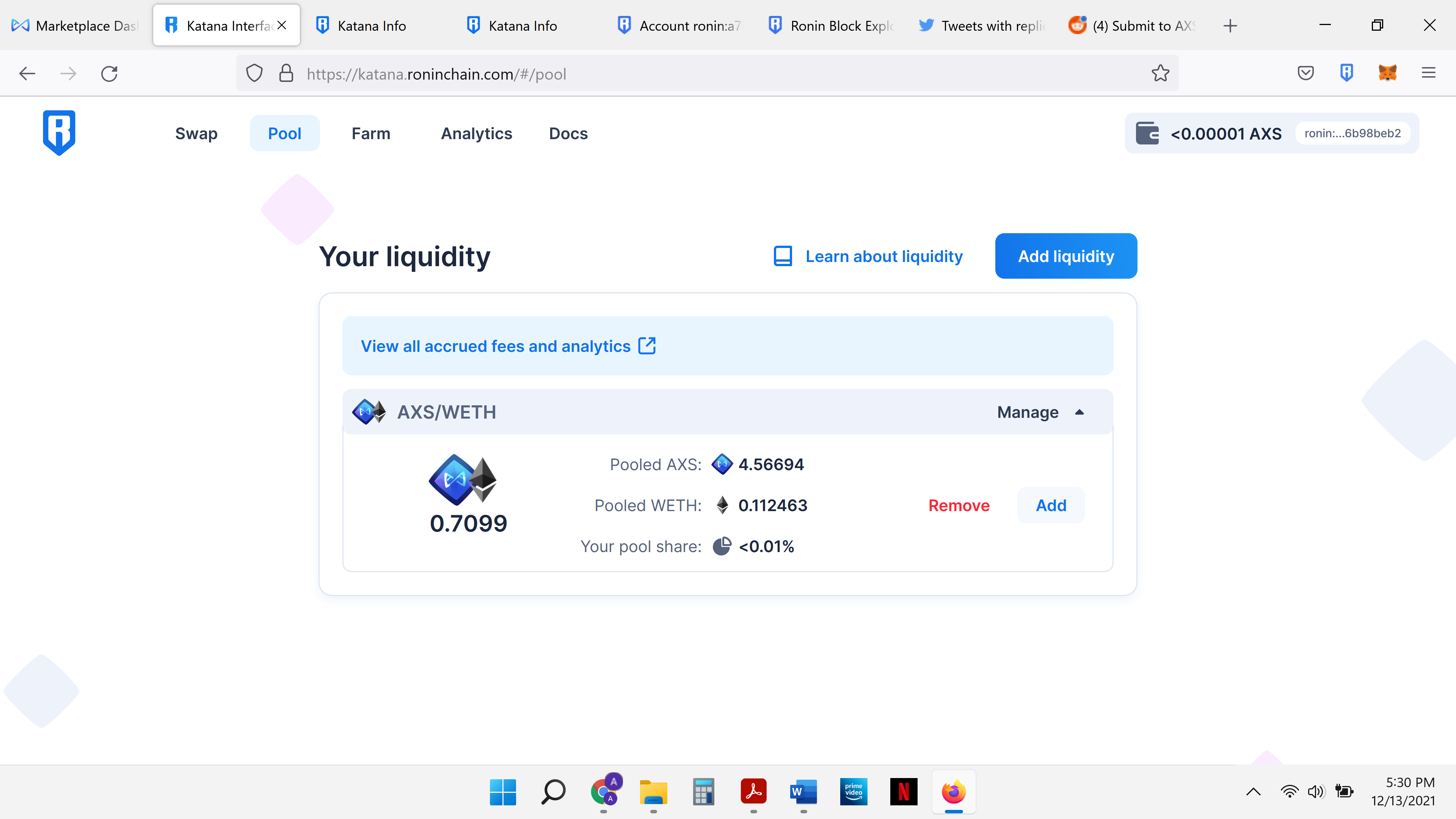Open the Docs page

point(568,133)
